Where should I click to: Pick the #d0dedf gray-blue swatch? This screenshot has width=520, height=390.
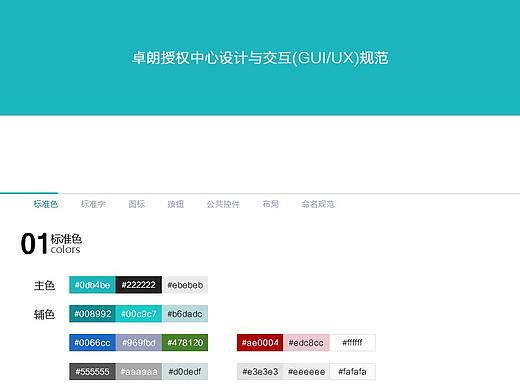tap(185, 372)
